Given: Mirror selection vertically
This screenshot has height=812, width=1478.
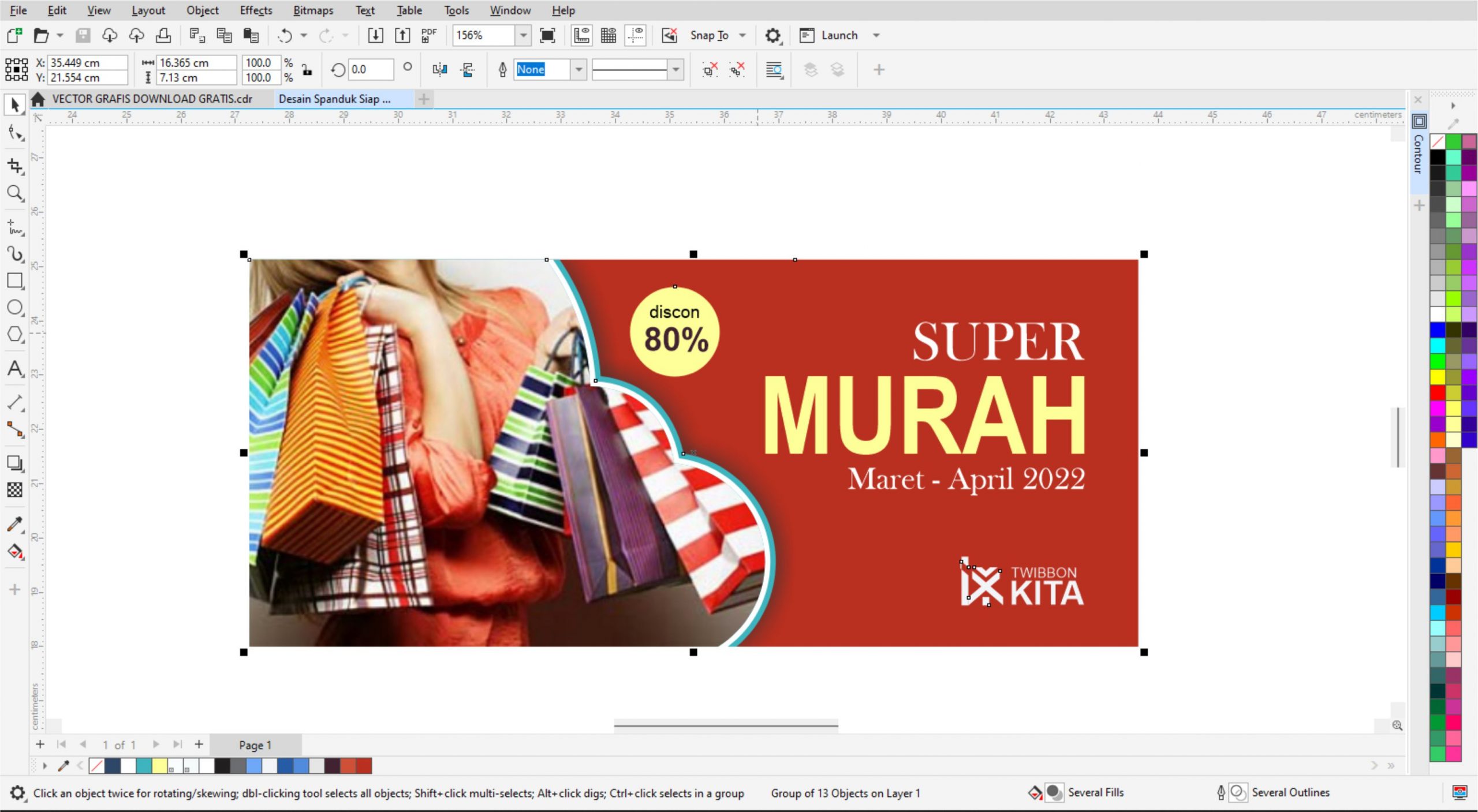Looking at the screenshot, I should pyautogui.click(x=468, y=70).
